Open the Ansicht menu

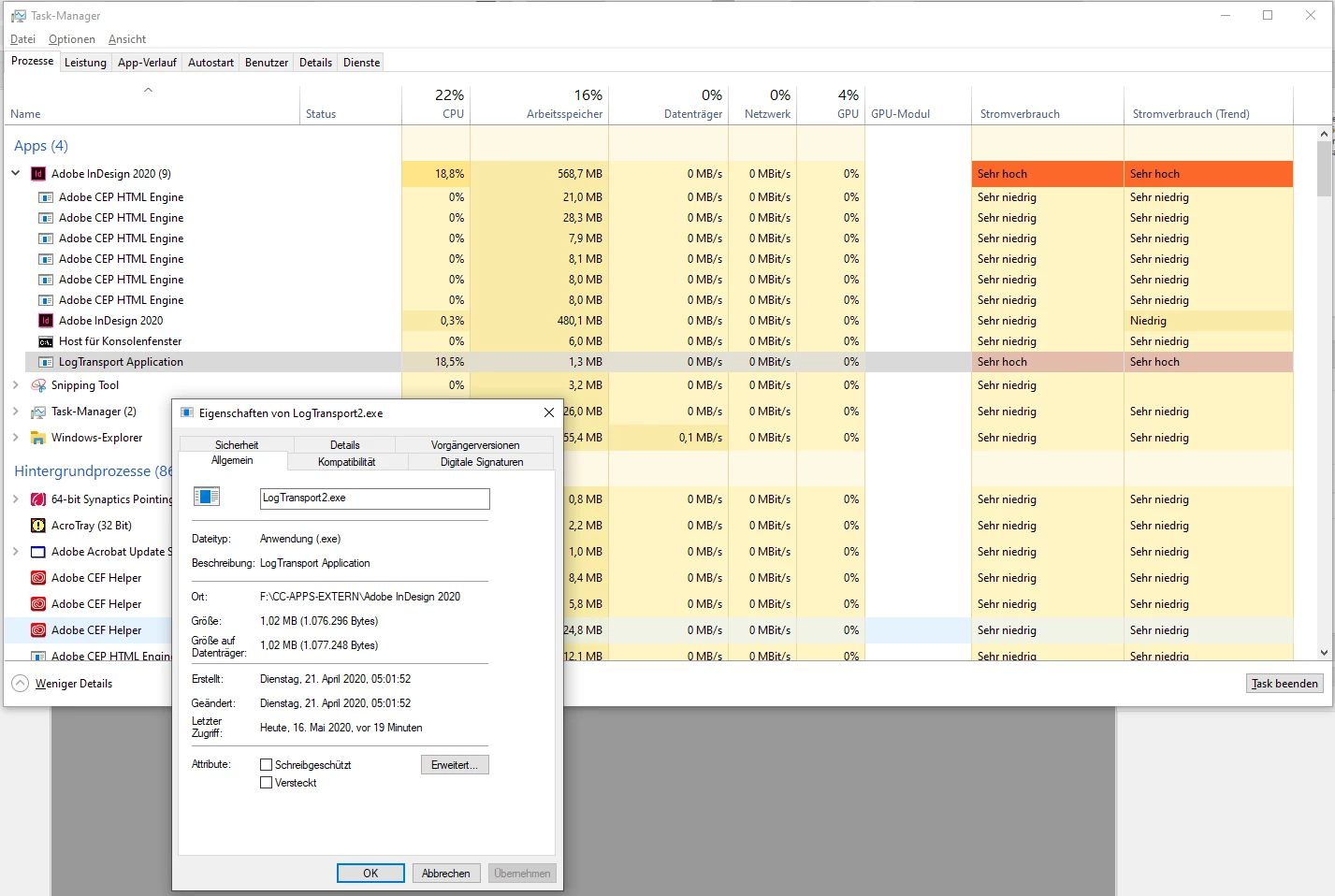click(127, 39)
